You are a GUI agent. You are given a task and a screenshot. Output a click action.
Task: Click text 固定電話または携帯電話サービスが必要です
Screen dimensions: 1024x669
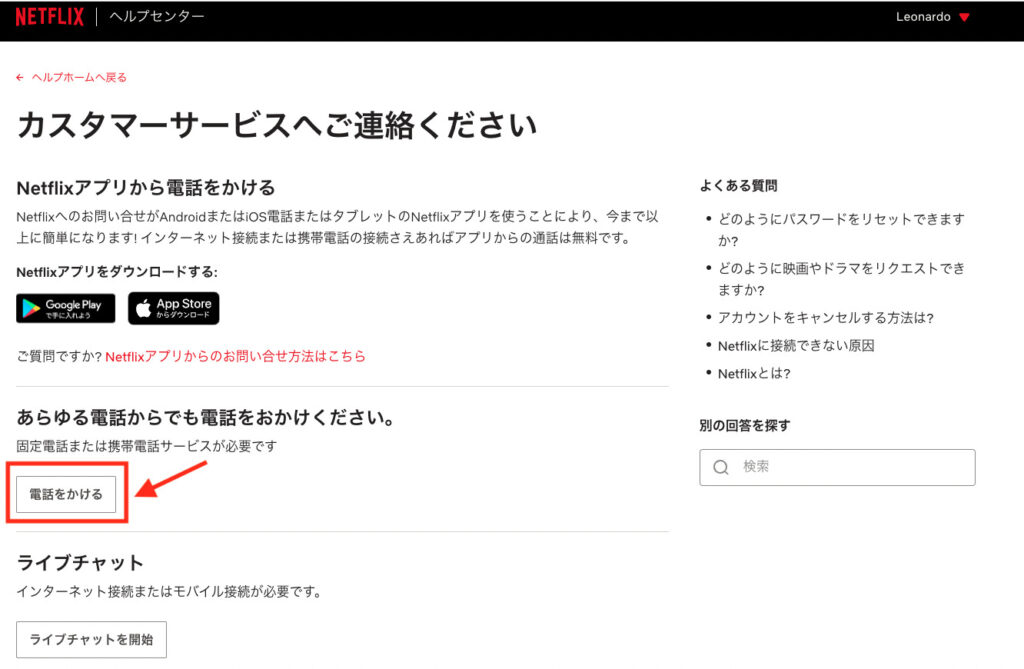(147, 446)
